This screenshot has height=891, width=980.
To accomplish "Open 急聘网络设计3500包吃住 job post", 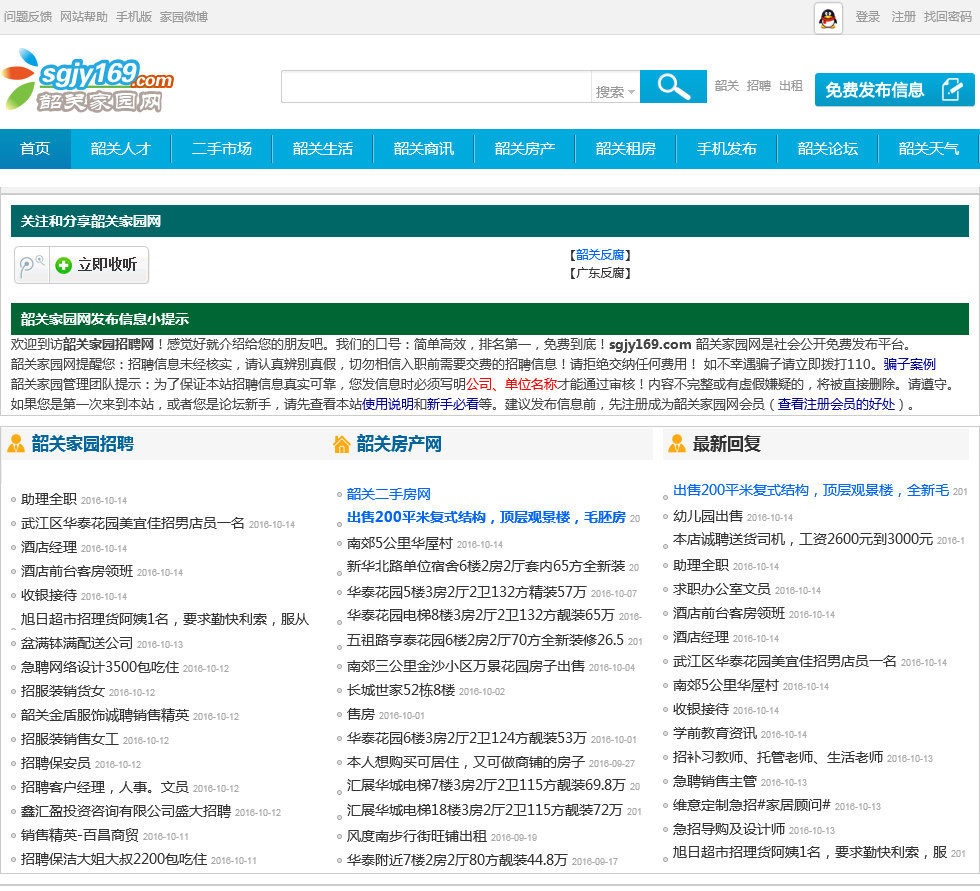I will 100,667.
